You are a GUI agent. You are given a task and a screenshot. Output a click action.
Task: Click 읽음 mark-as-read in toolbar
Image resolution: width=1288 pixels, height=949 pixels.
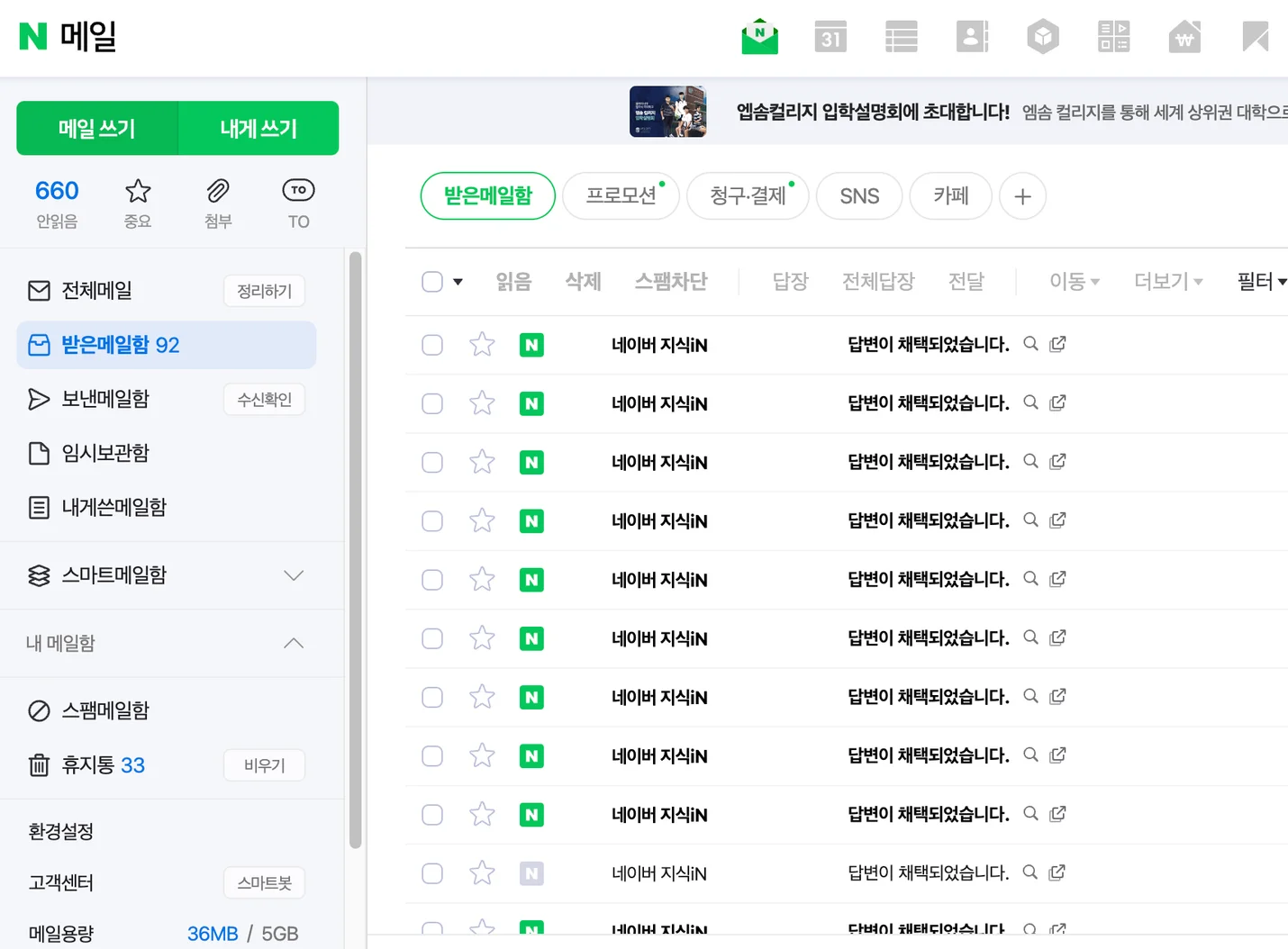coord(513,282)
